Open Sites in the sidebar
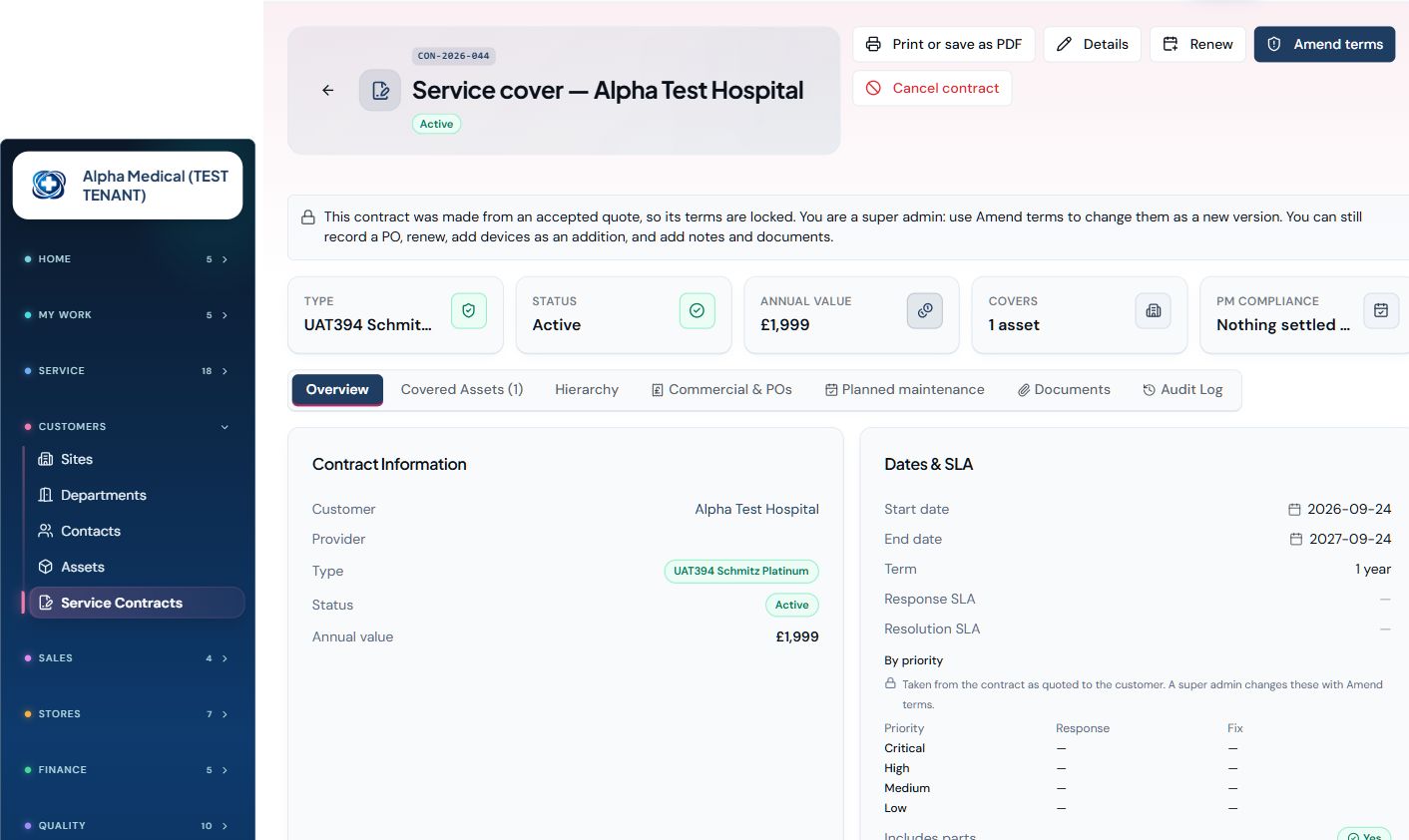 (x=137, y=459)
